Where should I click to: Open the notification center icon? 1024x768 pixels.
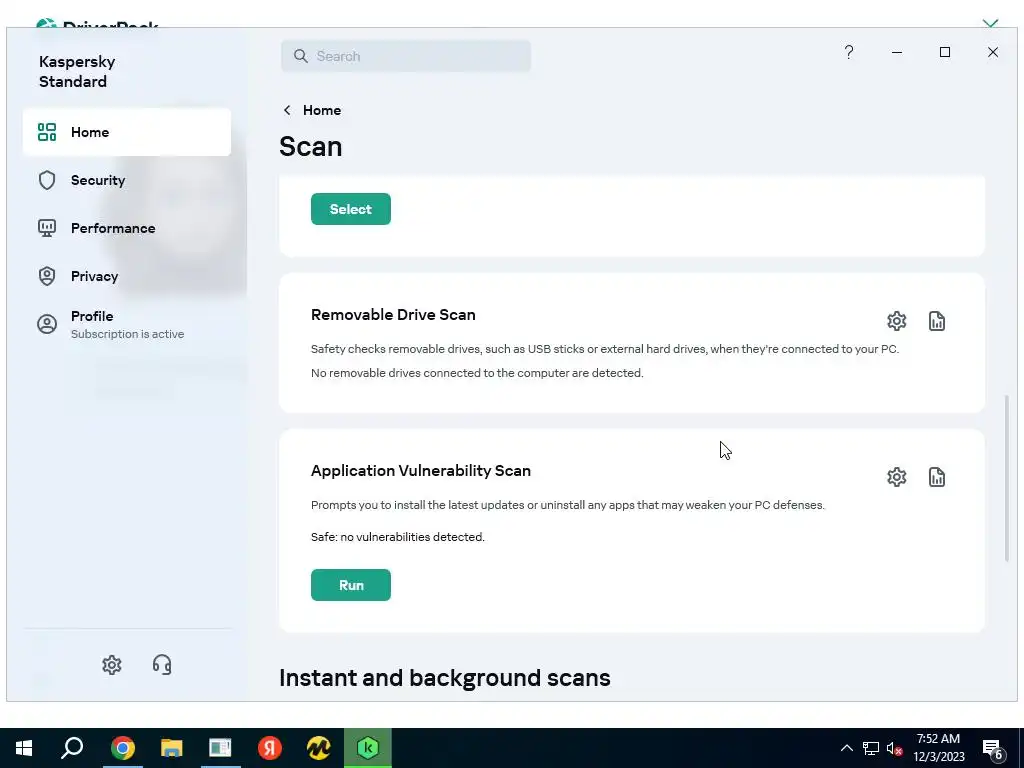tap(993, 749)
